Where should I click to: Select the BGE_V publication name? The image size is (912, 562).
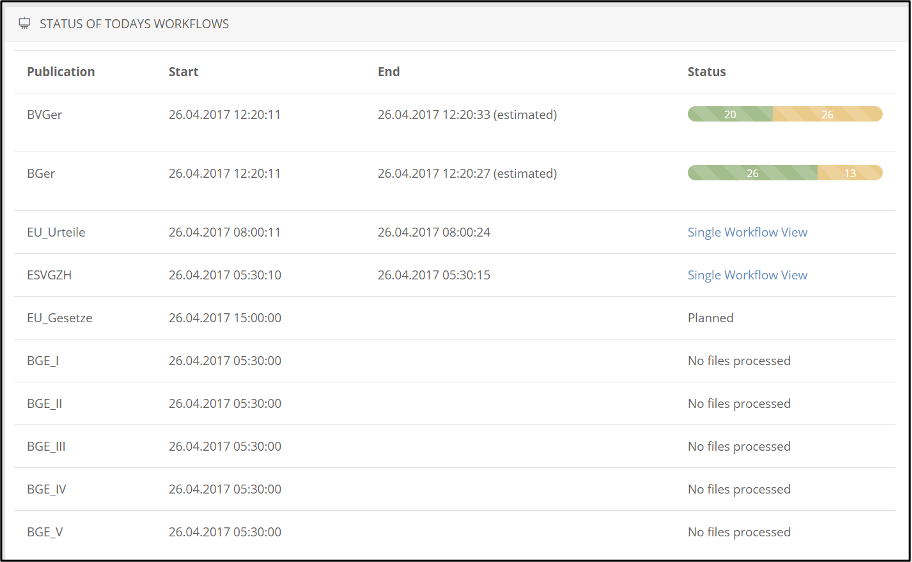(x=45, y=532)
